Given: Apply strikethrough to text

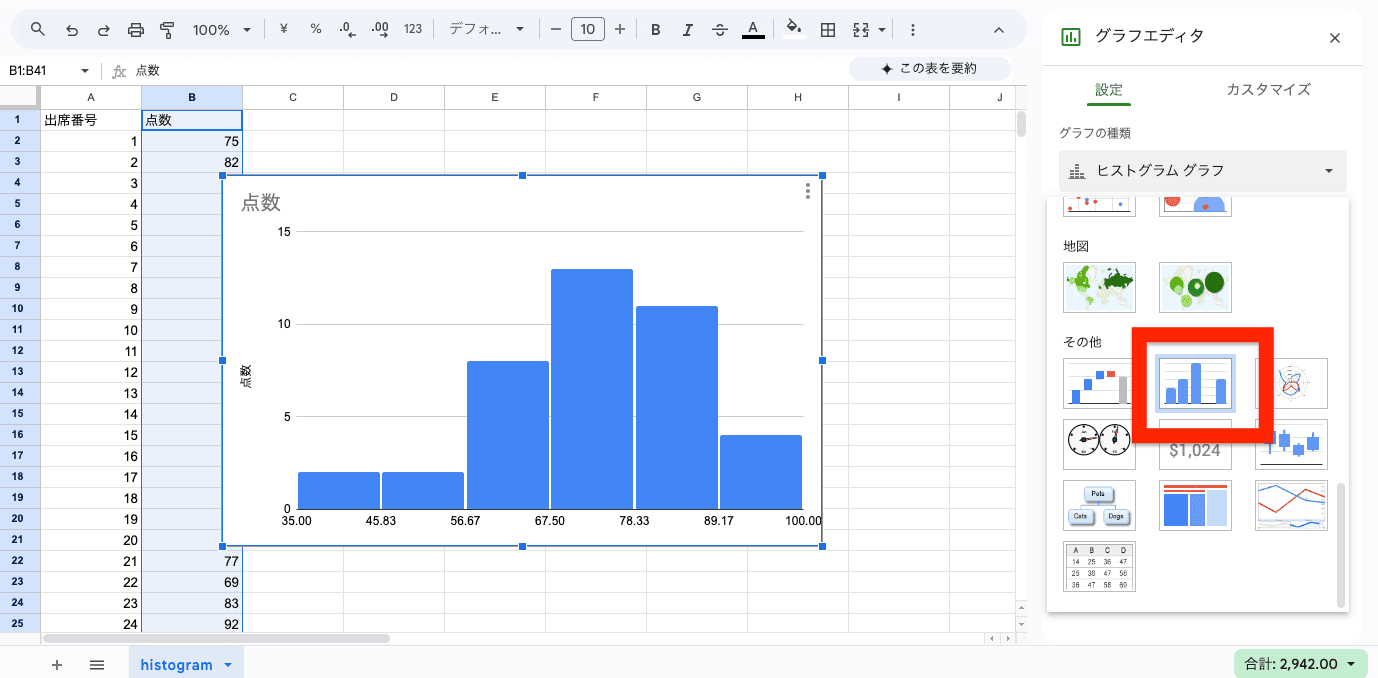Looking at the screenshot, I should (x=719, y=30).
